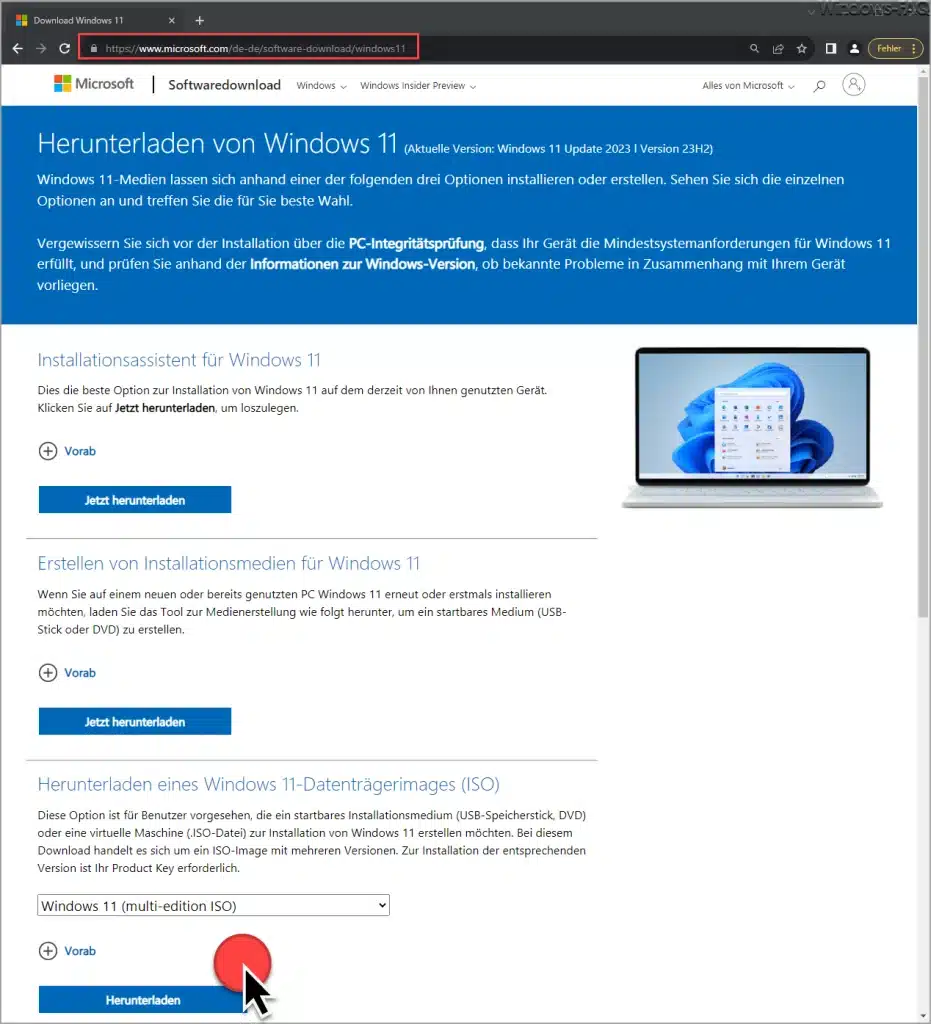This screenshot has height=1024, width=931.
Task: Open the Windows 11 multi-edition ISO dropdown
Action: (x=213, y=905)
